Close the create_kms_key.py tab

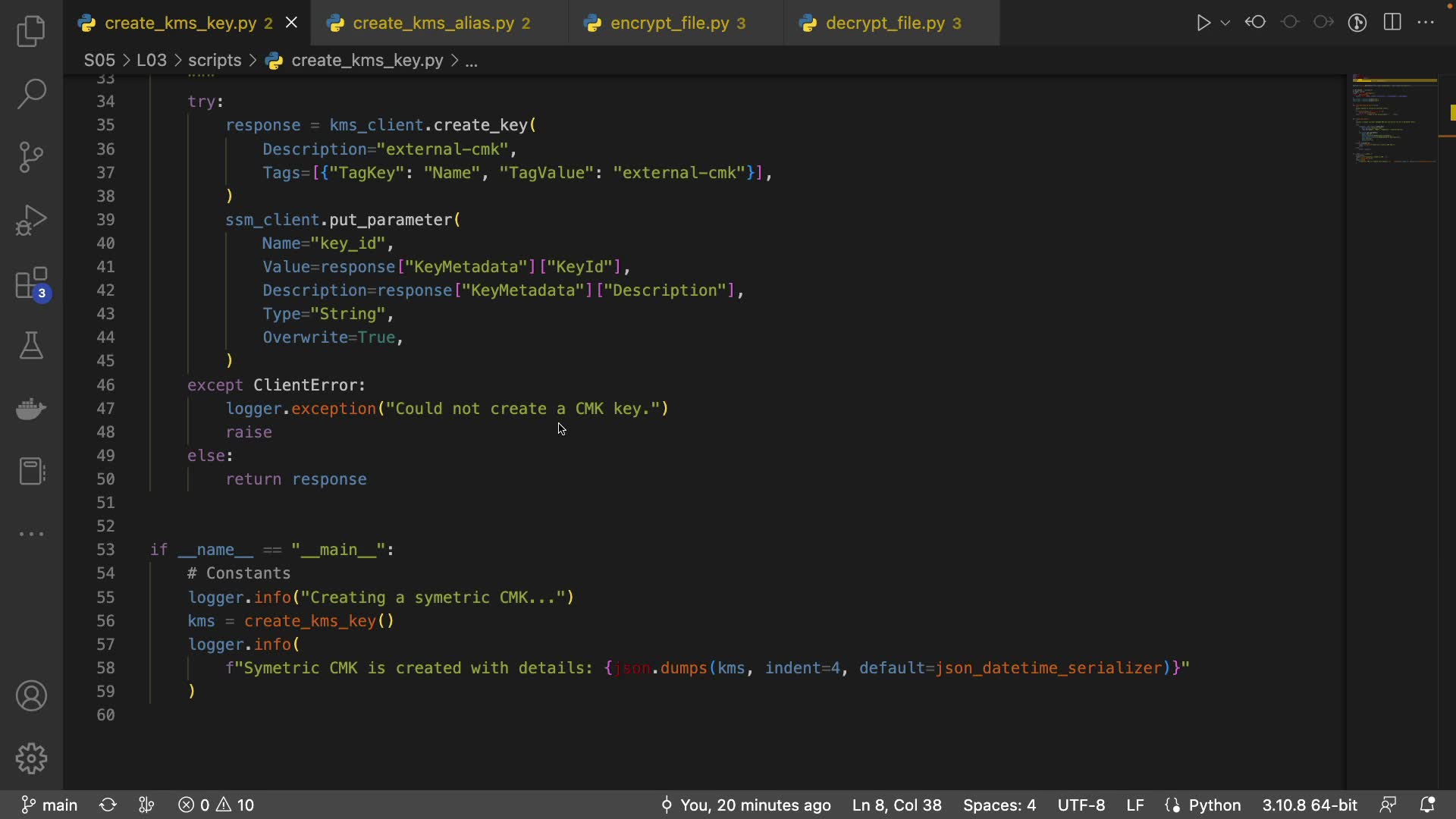291,24
